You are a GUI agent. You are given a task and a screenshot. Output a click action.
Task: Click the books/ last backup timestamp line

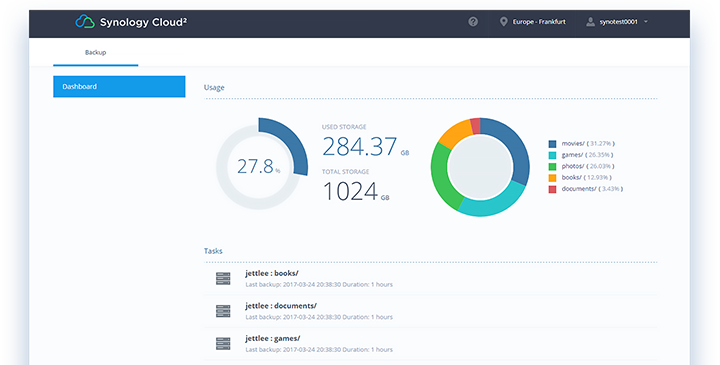tap(319, 285)
